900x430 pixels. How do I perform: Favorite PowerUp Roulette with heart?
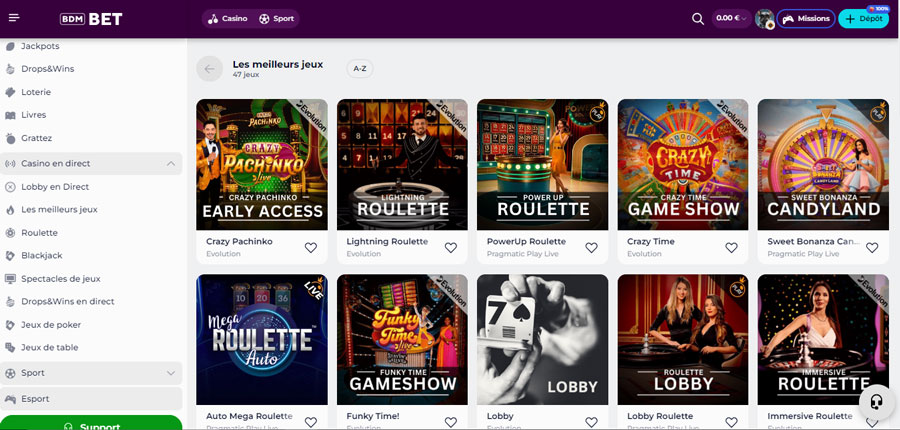pyautogui.click(x=591, y=247)
